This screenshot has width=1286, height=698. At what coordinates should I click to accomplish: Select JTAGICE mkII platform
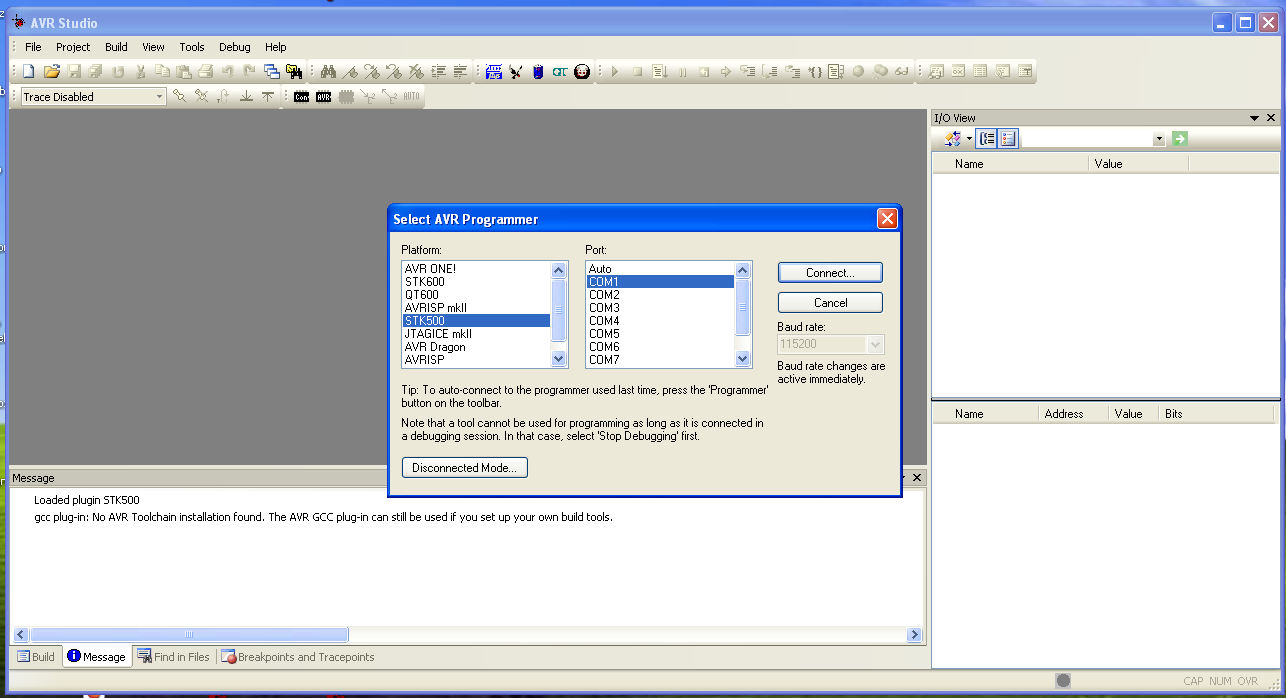(x=476, y=334)
